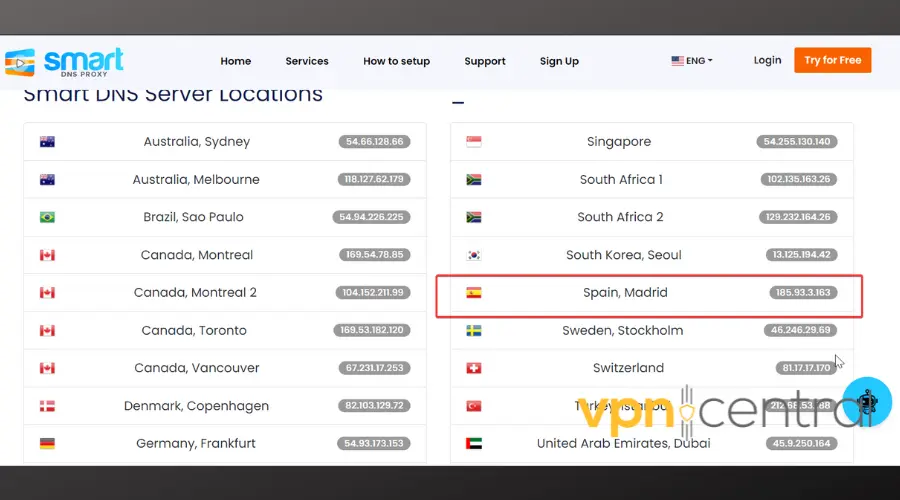Select Dubai IP 45.9.250.164
Image resolution: width=900 pixels, height=500 pixels.
801,443
